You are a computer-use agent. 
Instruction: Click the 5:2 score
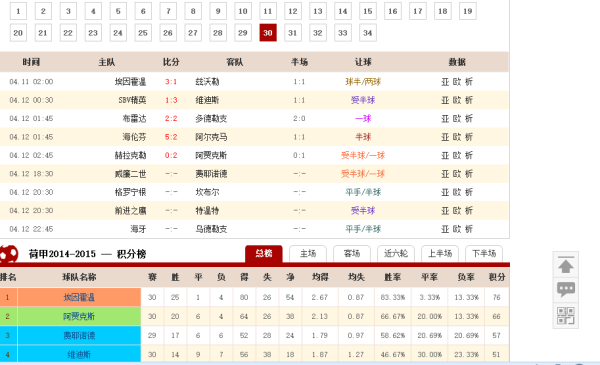coord(171,137)
